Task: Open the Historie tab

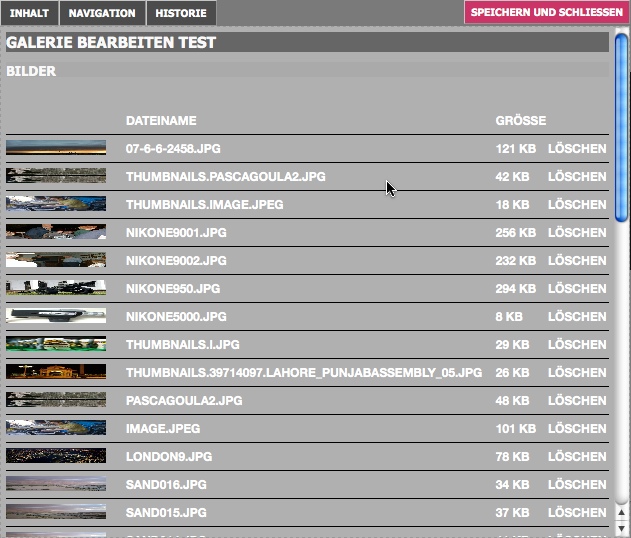Action: [181, 13]
